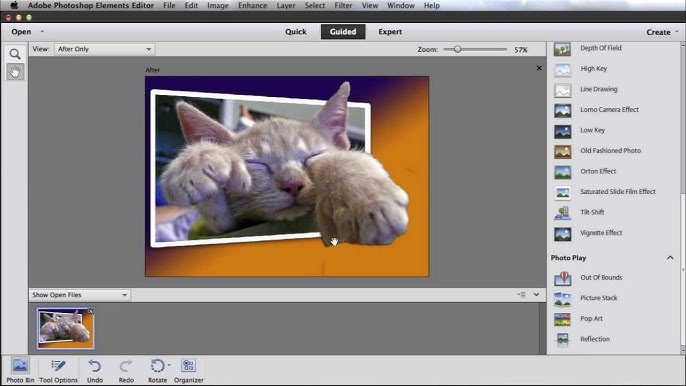Launch the Organizer

pos(189,370)
